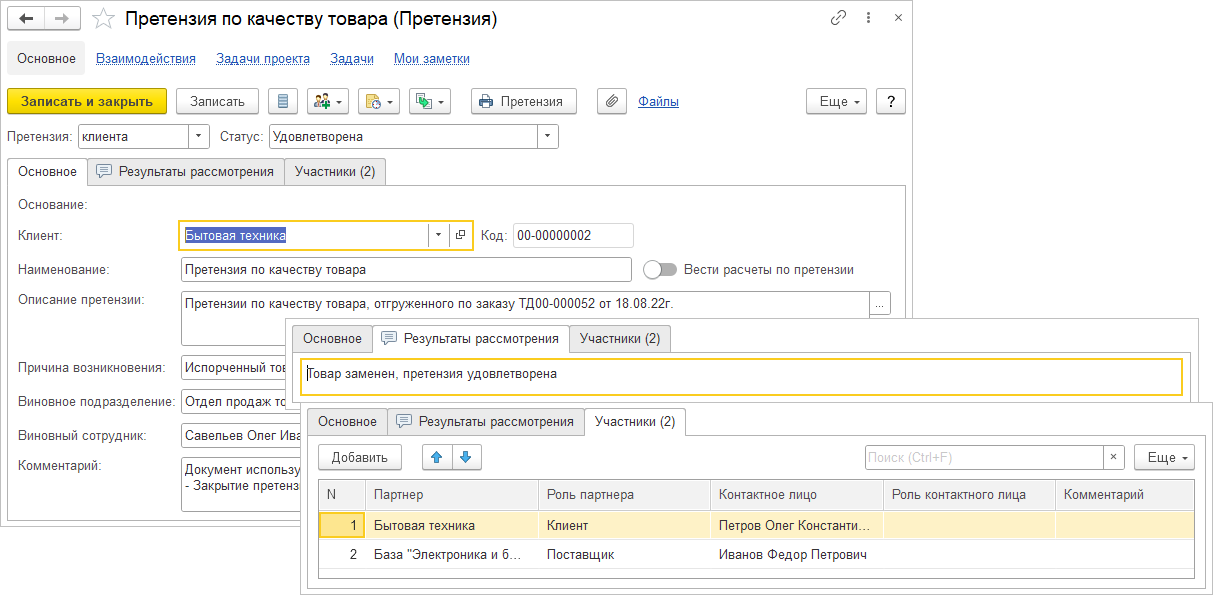This screenshot has height=597, width=1215.
Task: Open the top Еще menu
Action: click(838, 101)
